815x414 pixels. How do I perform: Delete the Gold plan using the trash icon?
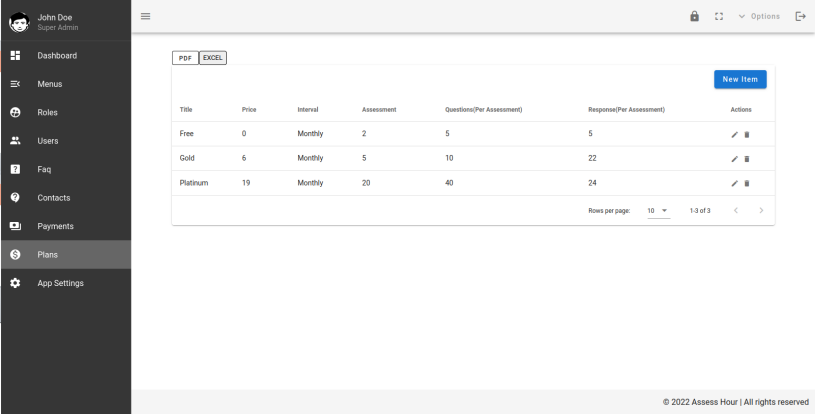[x=747, y=159]
